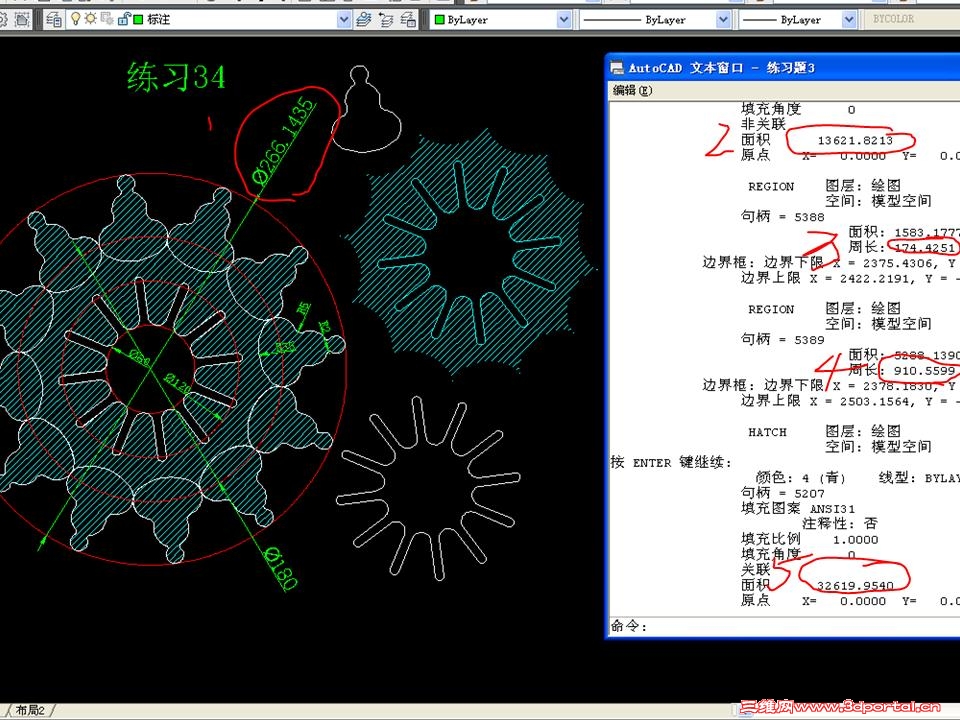Screen dimensions: 960x720
Task: Click the Layer Previous icon
Action: coord(386,20)
